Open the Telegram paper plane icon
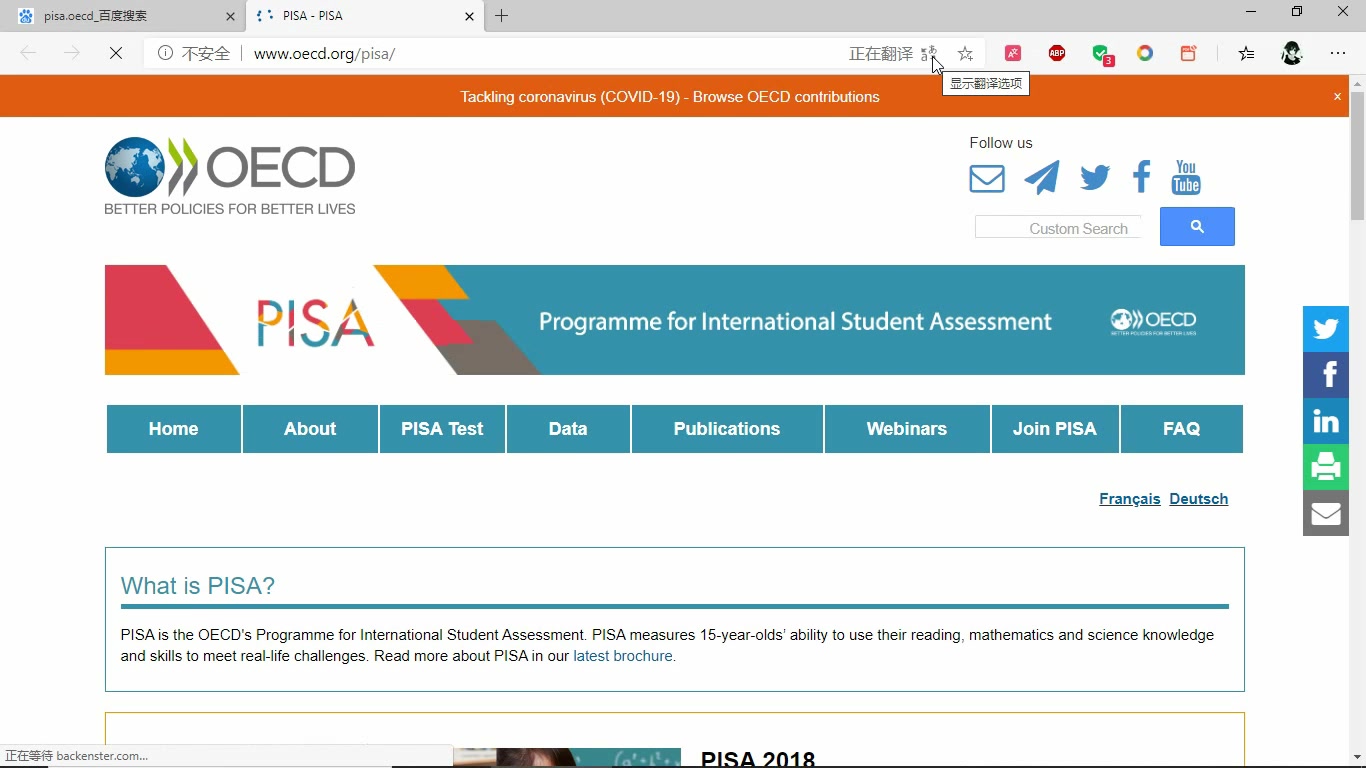This screenshot has width=1366, height=768. 1042,178
